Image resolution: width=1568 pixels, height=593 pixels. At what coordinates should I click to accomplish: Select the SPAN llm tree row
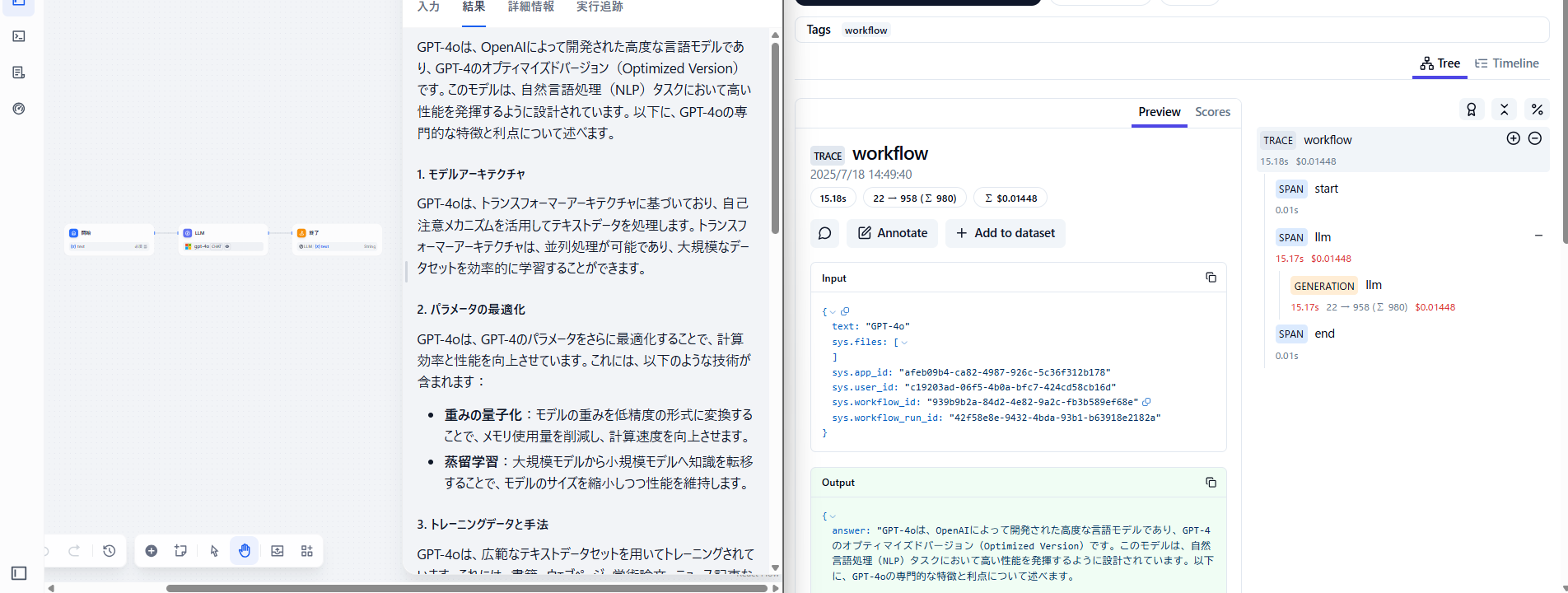click(x=1410, y=247)
